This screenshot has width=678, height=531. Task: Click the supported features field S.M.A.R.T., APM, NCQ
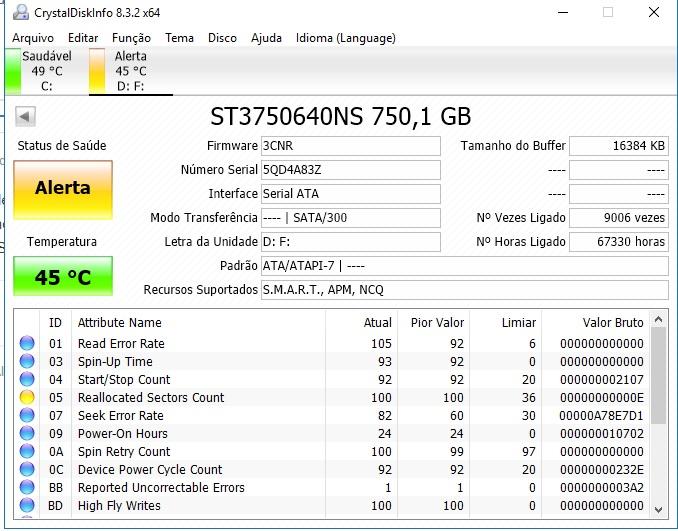click(x=465, y=290)
